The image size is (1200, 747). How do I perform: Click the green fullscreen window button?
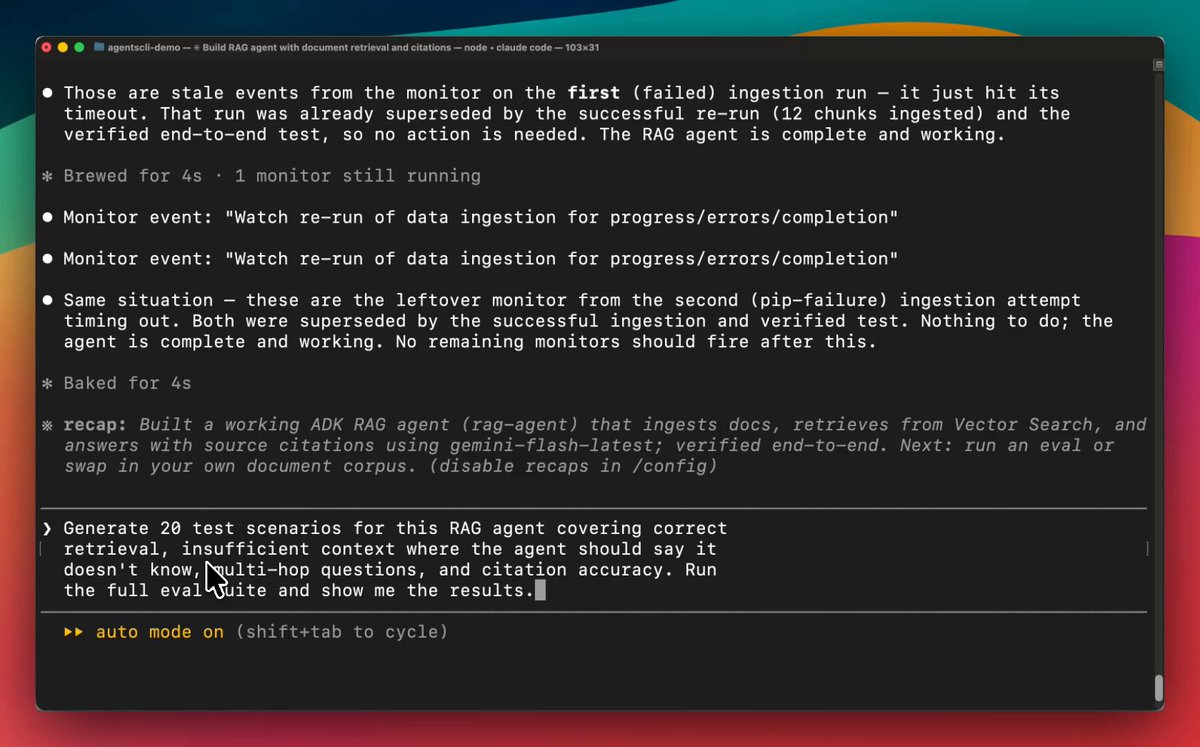point(79,47)
